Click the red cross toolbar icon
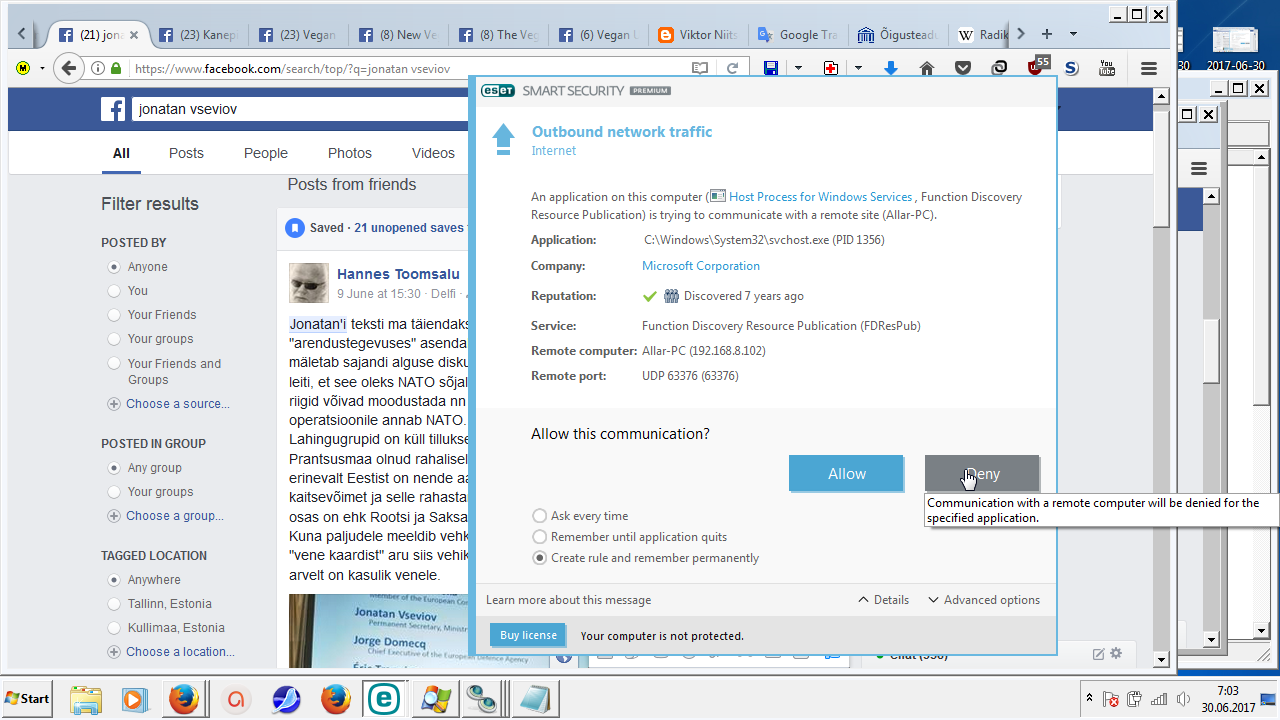Screen dimensions: 1280x720 pos(831,68)
